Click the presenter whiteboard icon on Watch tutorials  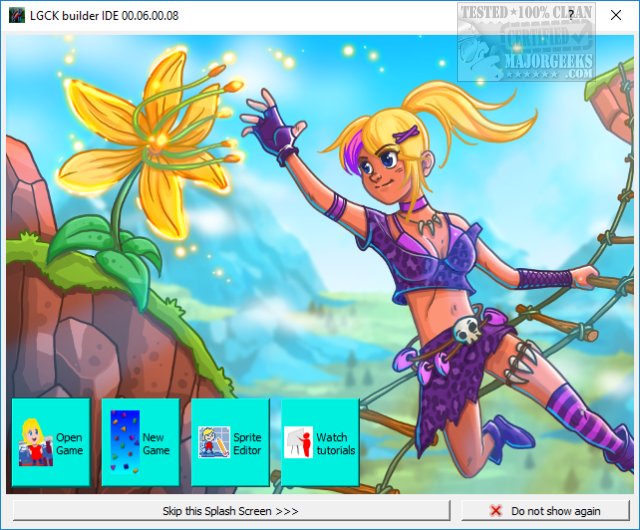298,442
